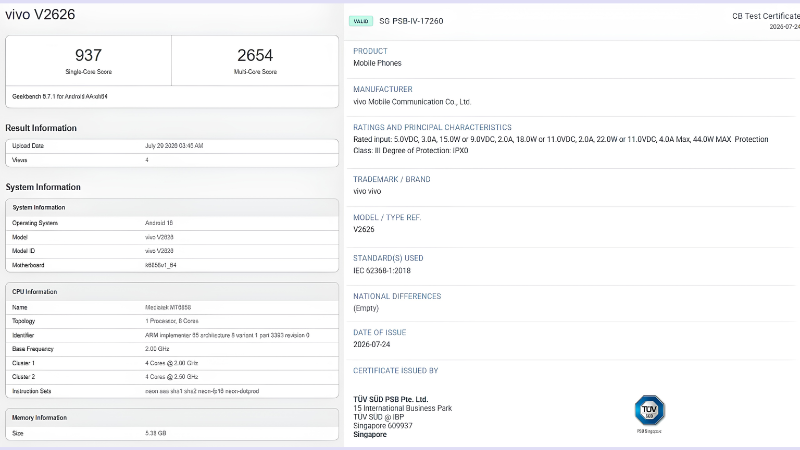
Task: Click the 'MANUFACTURER' field heading
Action: pyautogui.click(x=383, y=89)
